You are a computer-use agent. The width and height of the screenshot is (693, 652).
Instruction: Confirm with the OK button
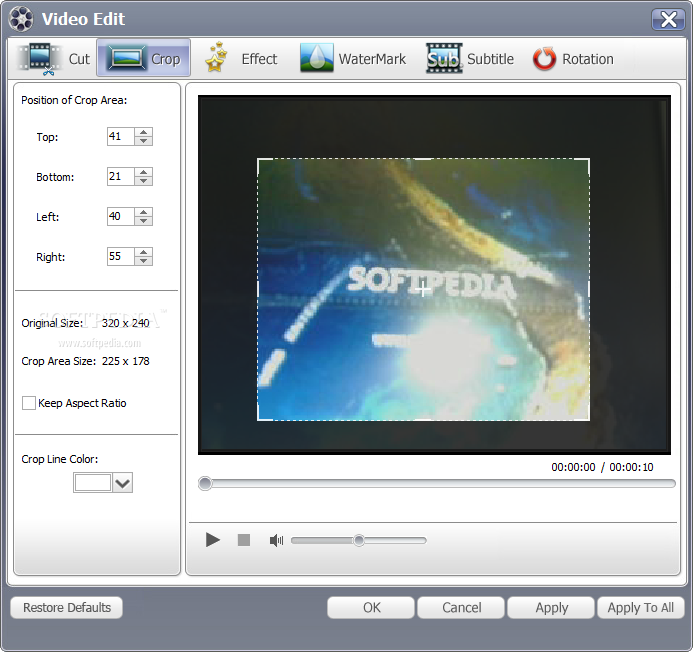pos(371,607)
